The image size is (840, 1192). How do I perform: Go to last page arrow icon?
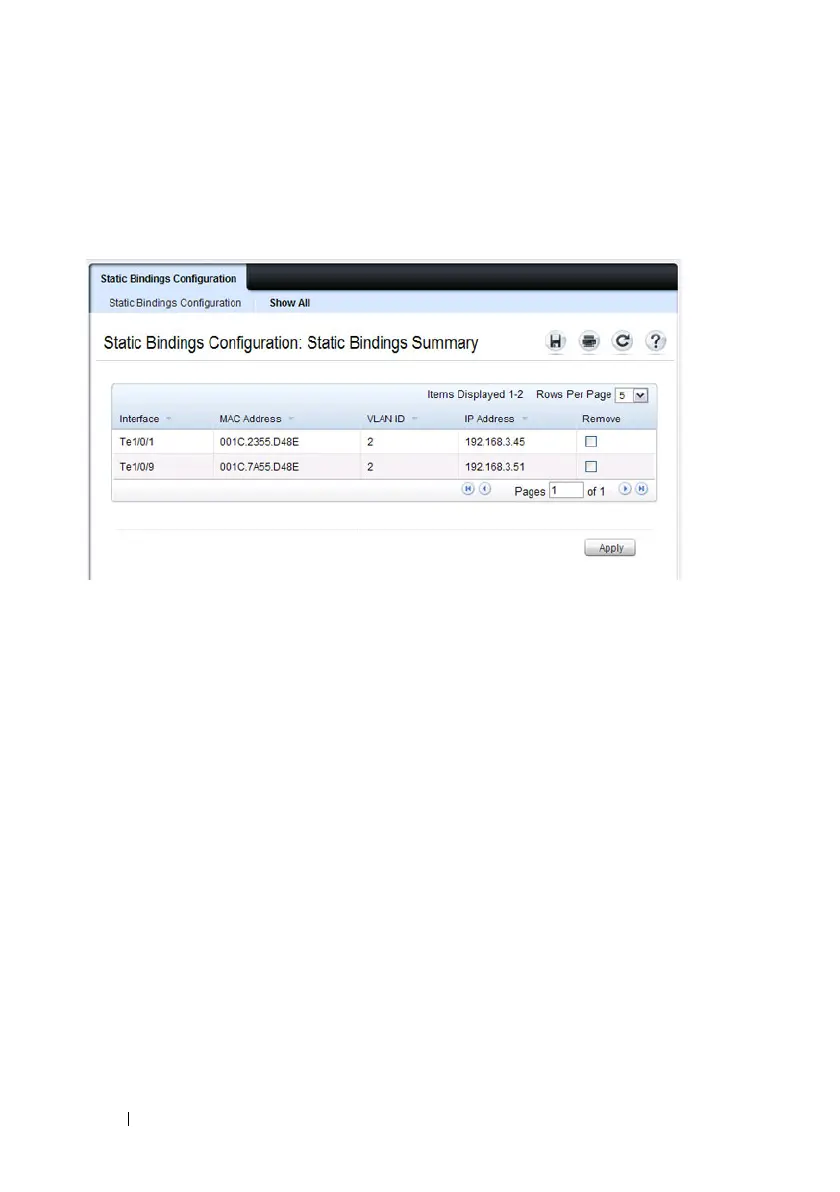pyautogui.click(x=641, y=490)
